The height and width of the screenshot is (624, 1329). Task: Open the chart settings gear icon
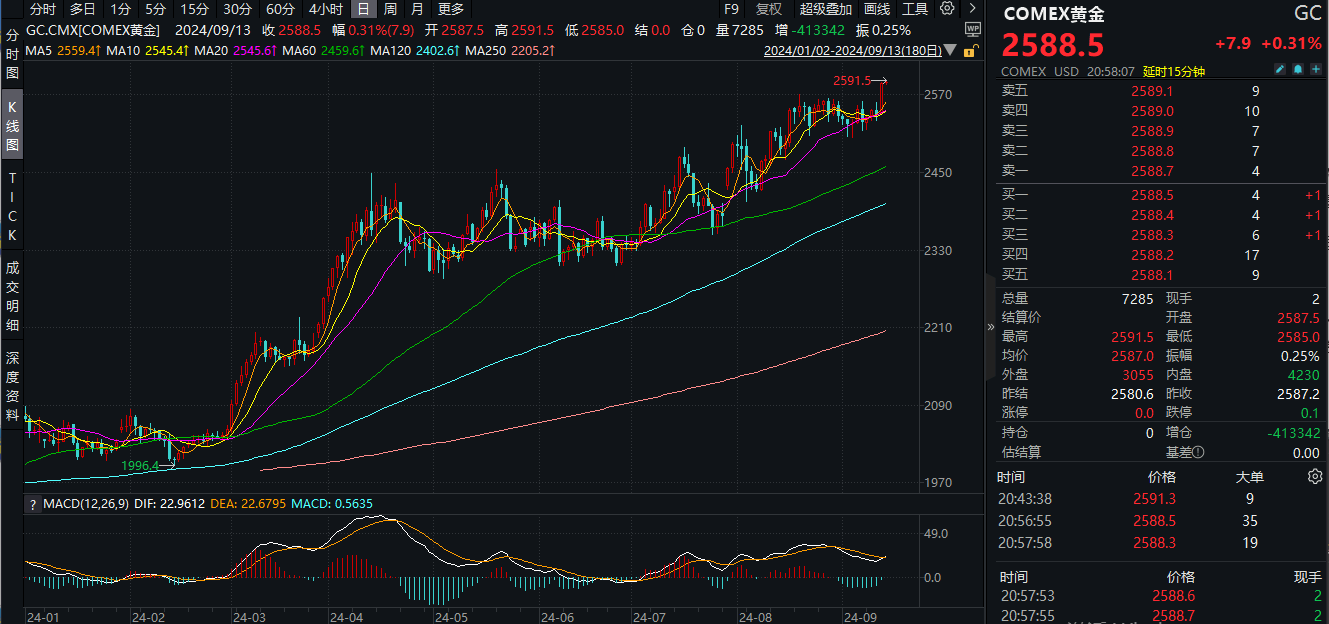(x=946, y=8)
